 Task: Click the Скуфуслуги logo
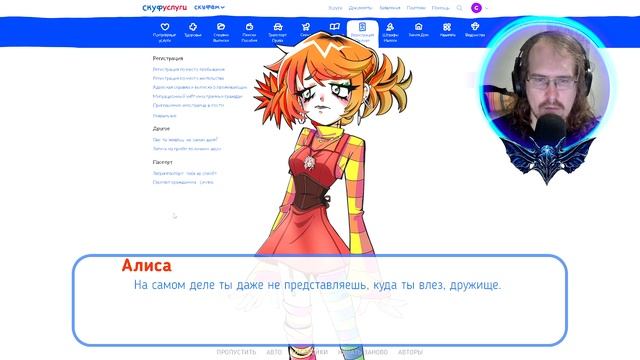coord(165,8)
